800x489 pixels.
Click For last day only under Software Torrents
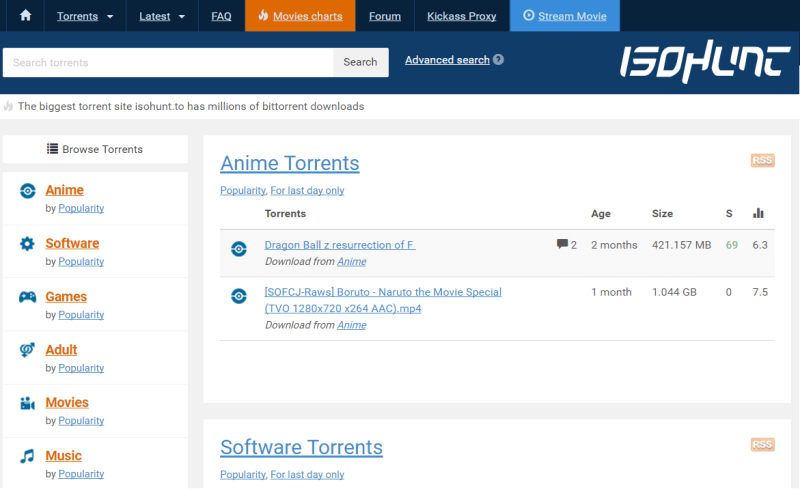307,475
